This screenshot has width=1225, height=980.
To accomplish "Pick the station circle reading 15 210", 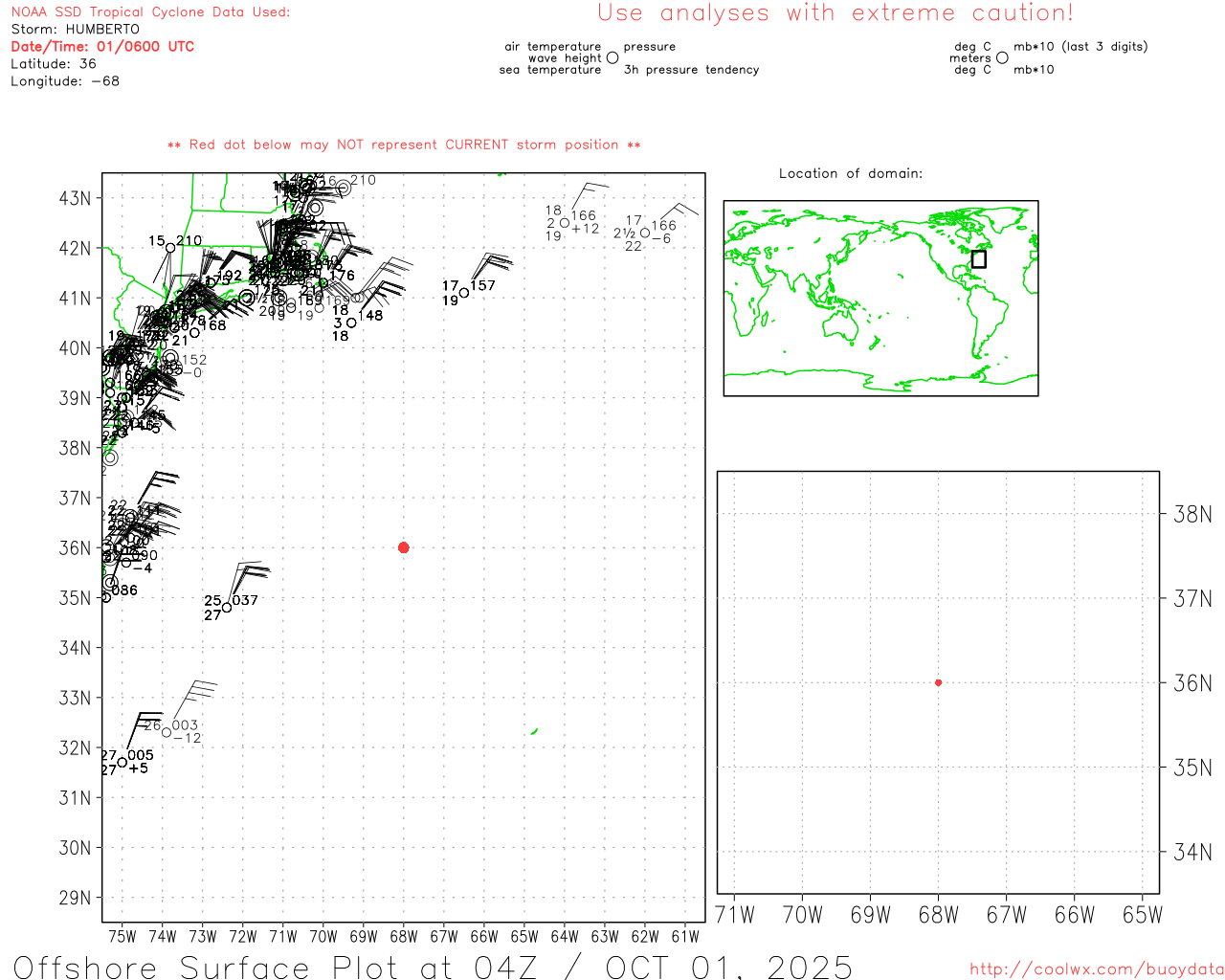I will pos(170,248).
